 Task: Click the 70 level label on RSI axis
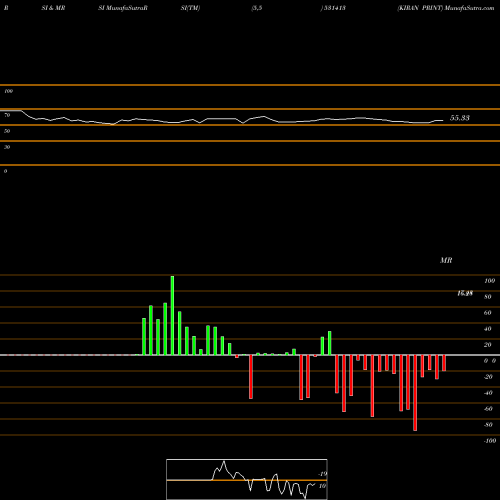(x=7, y=115)
